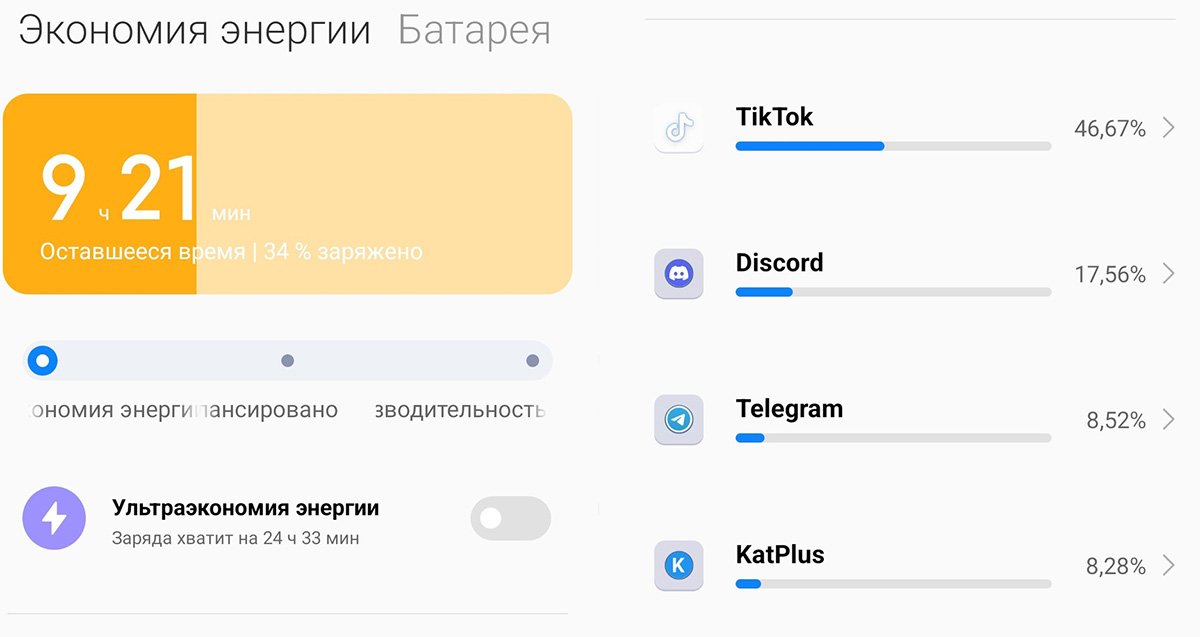Open the Ультраэкономия энергии label
Image resolution: width=1200 pixels, height=637 pixels.
[x=246, y=508]
